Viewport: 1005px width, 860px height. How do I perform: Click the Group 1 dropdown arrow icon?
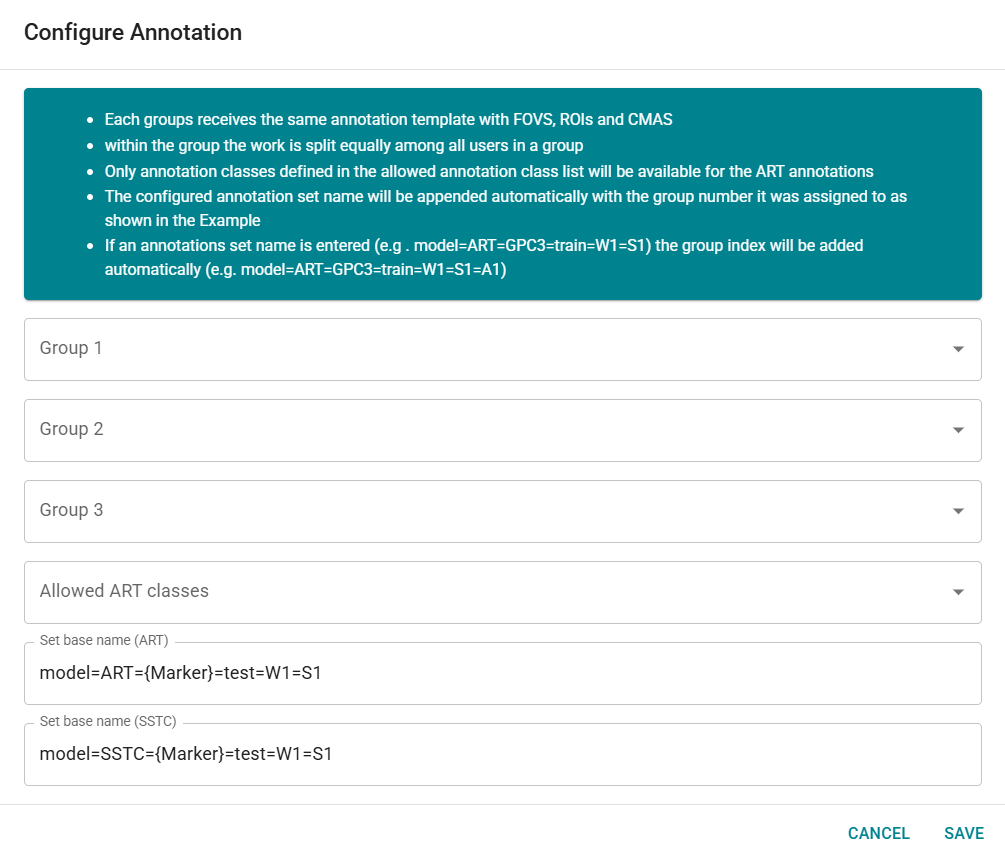pos(958,349)
